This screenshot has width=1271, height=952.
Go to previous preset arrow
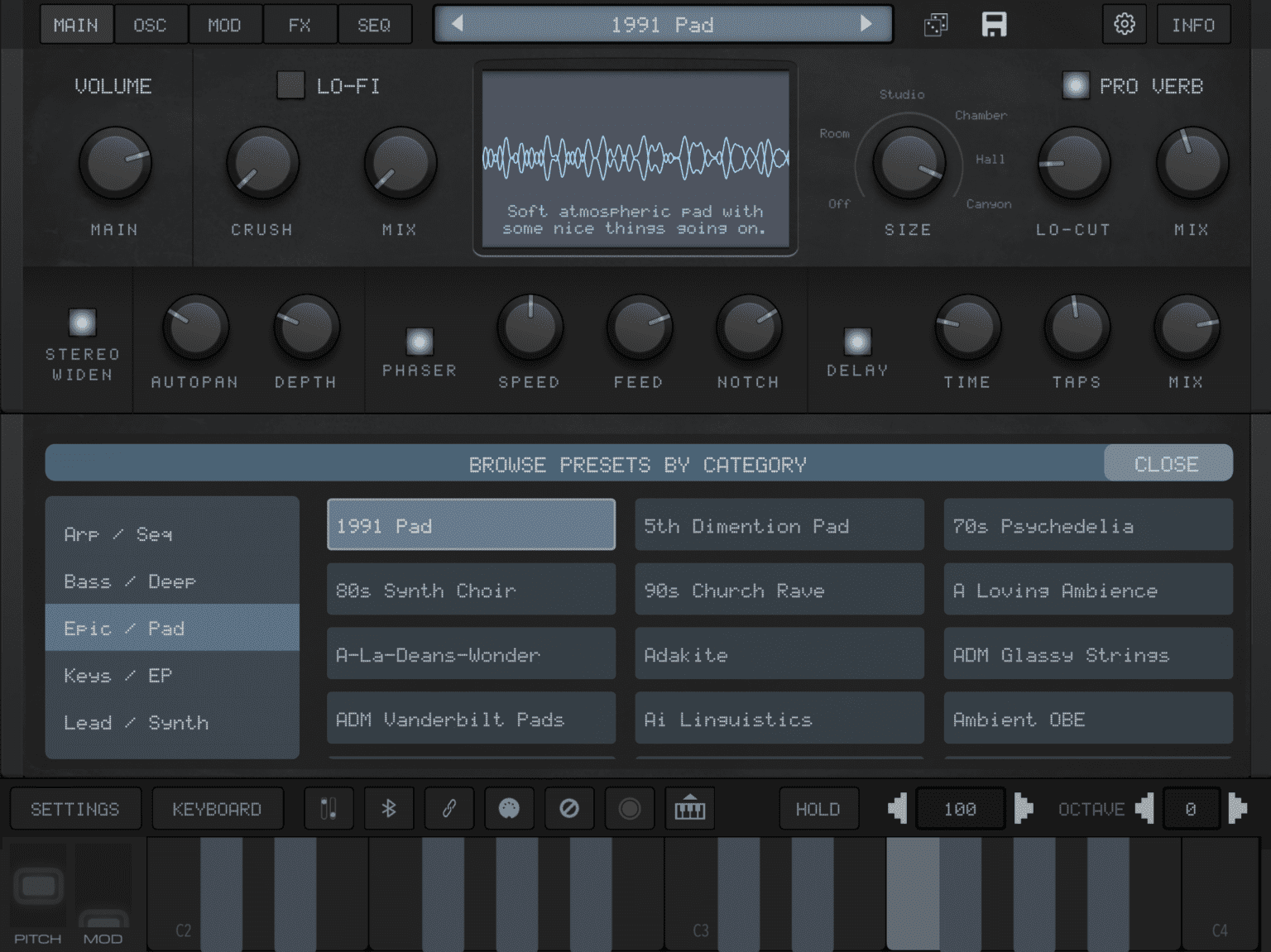(x=457, y=24)
